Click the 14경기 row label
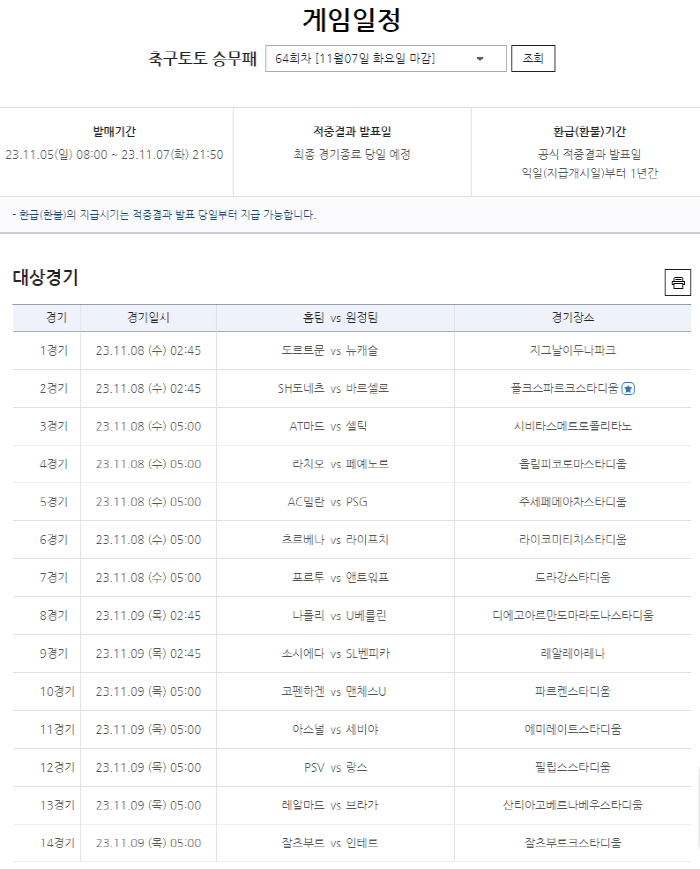 tap(57, 843)
